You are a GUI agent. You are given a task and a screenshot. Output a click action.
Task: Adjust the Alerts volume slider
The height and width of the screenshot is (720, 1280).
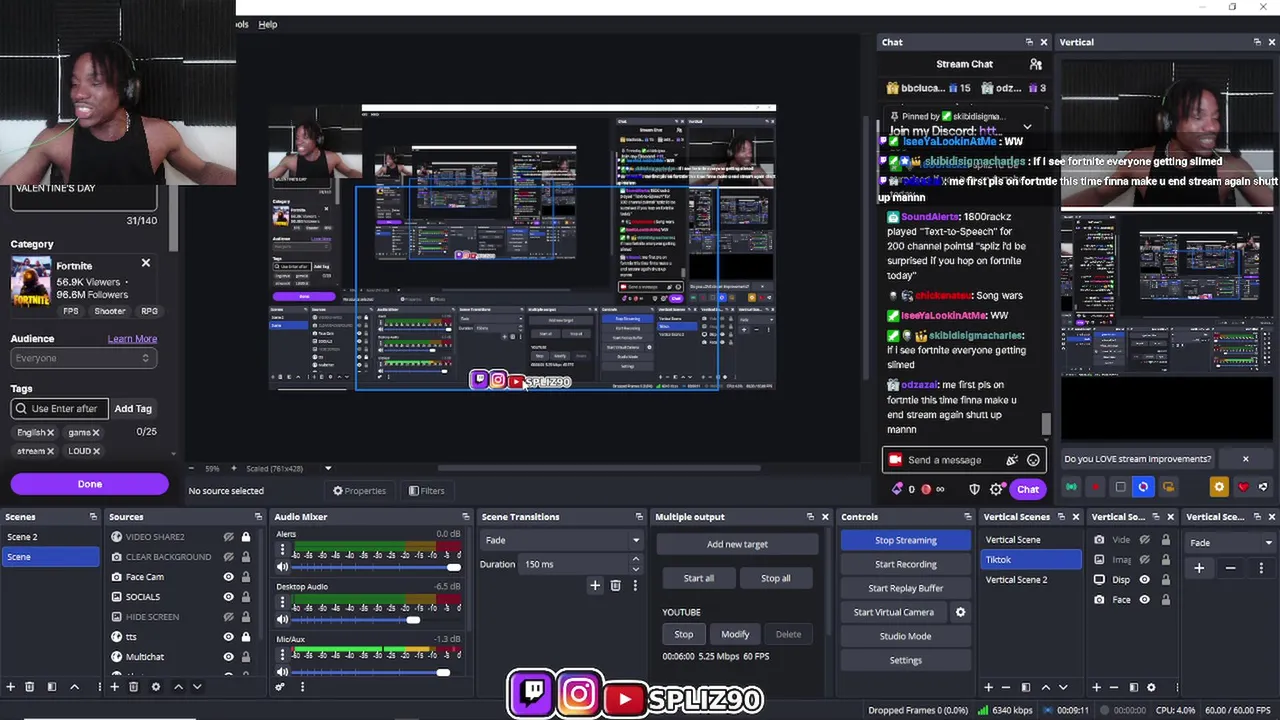[453, 568]
